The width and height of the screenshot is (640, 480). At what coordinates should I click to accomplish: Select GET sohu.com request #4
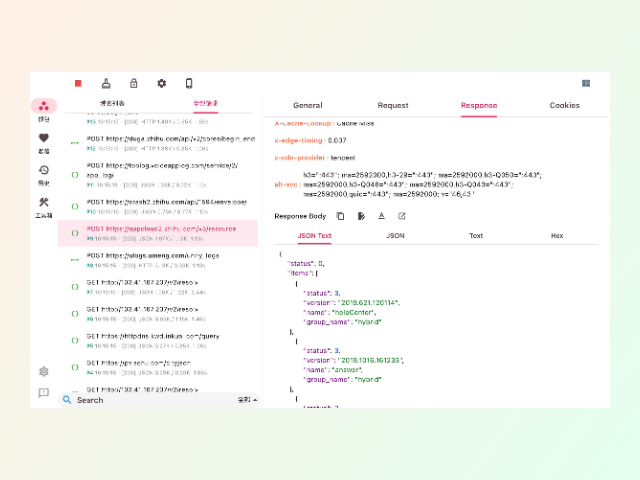(x=158, y=367)
